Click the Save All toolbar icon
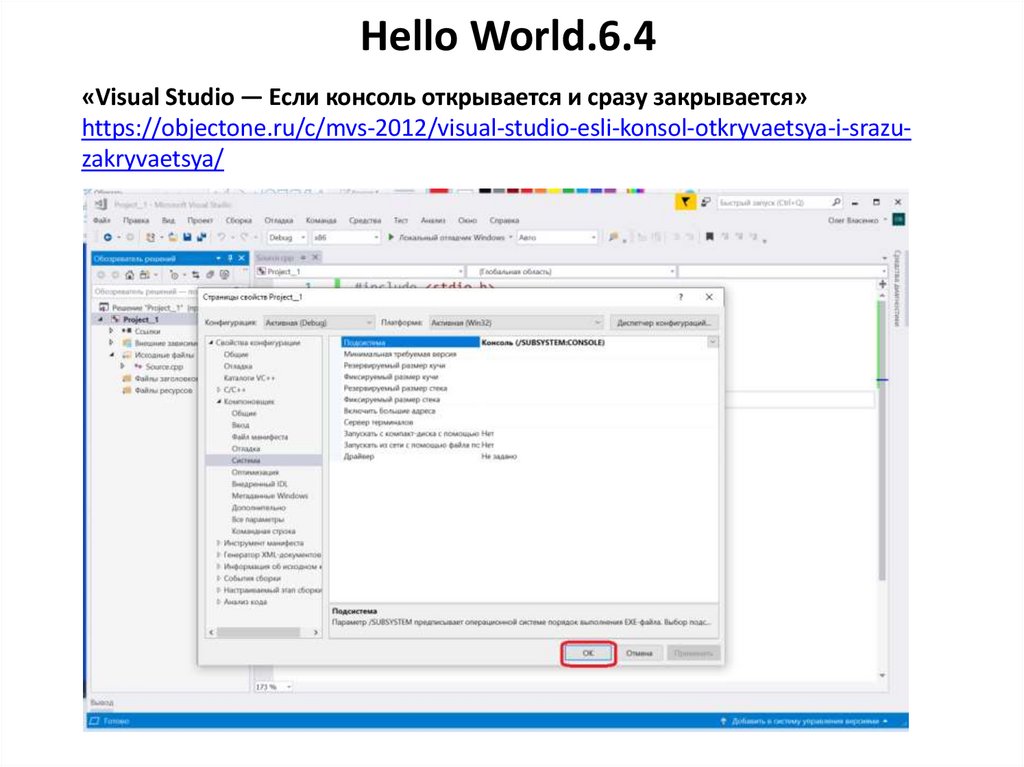1024x767 pixels. 201,237
